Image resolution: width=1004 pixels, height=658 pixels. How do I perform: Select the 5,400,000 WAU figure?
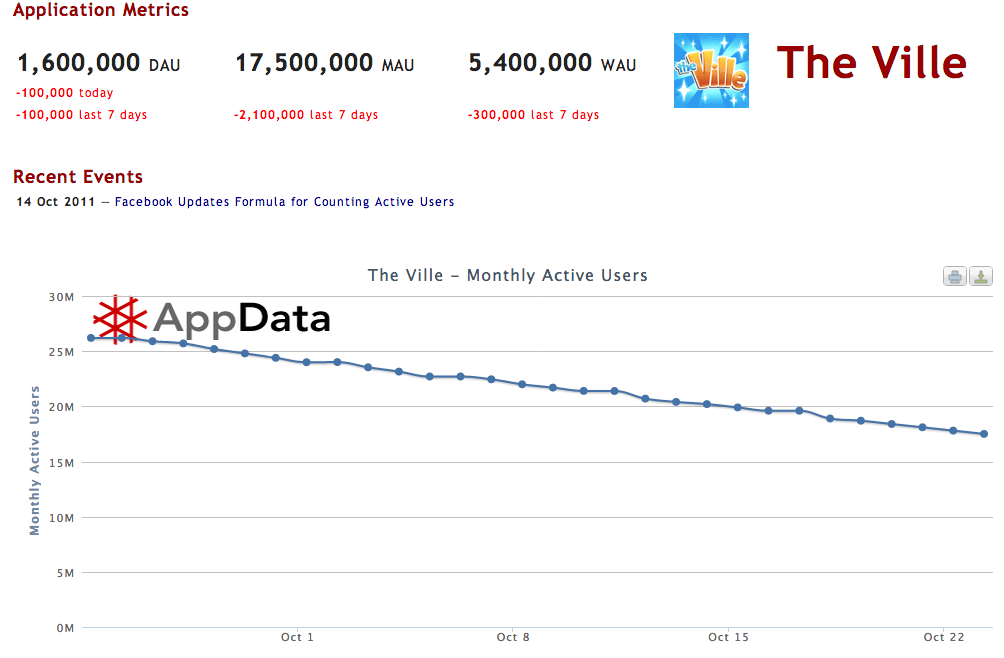tap(531, 64)
